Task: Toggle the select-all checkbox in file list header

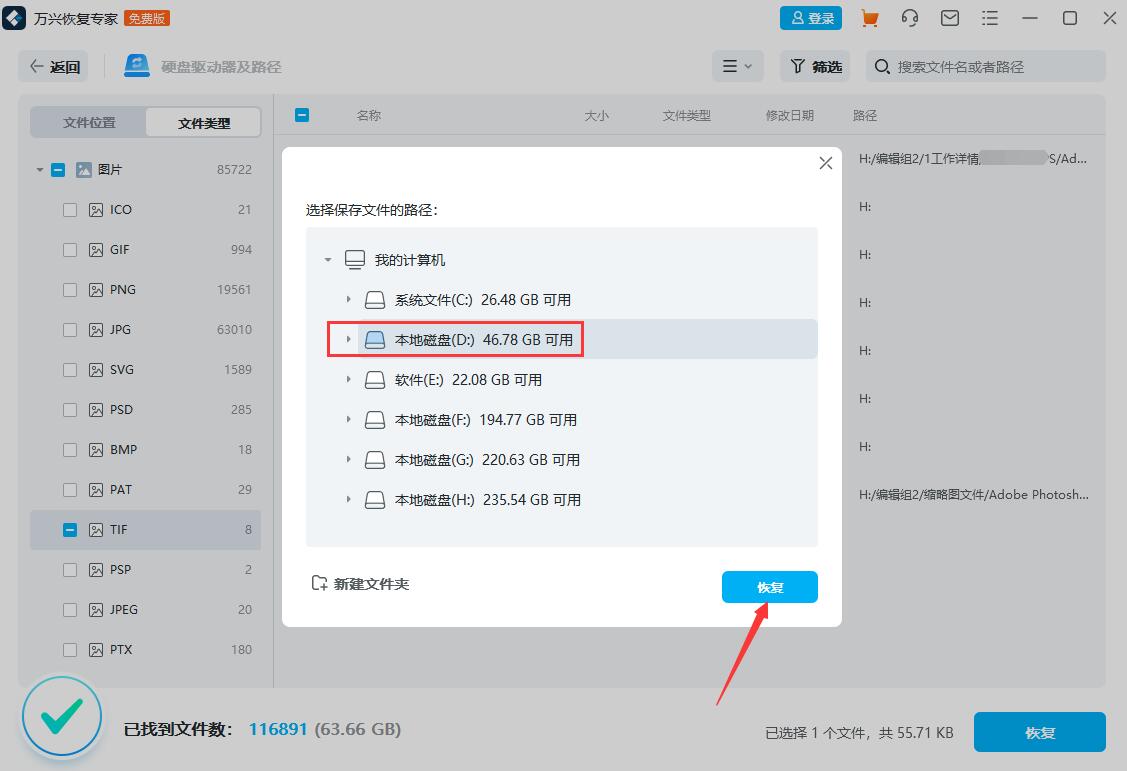Action: coord(302,115)
